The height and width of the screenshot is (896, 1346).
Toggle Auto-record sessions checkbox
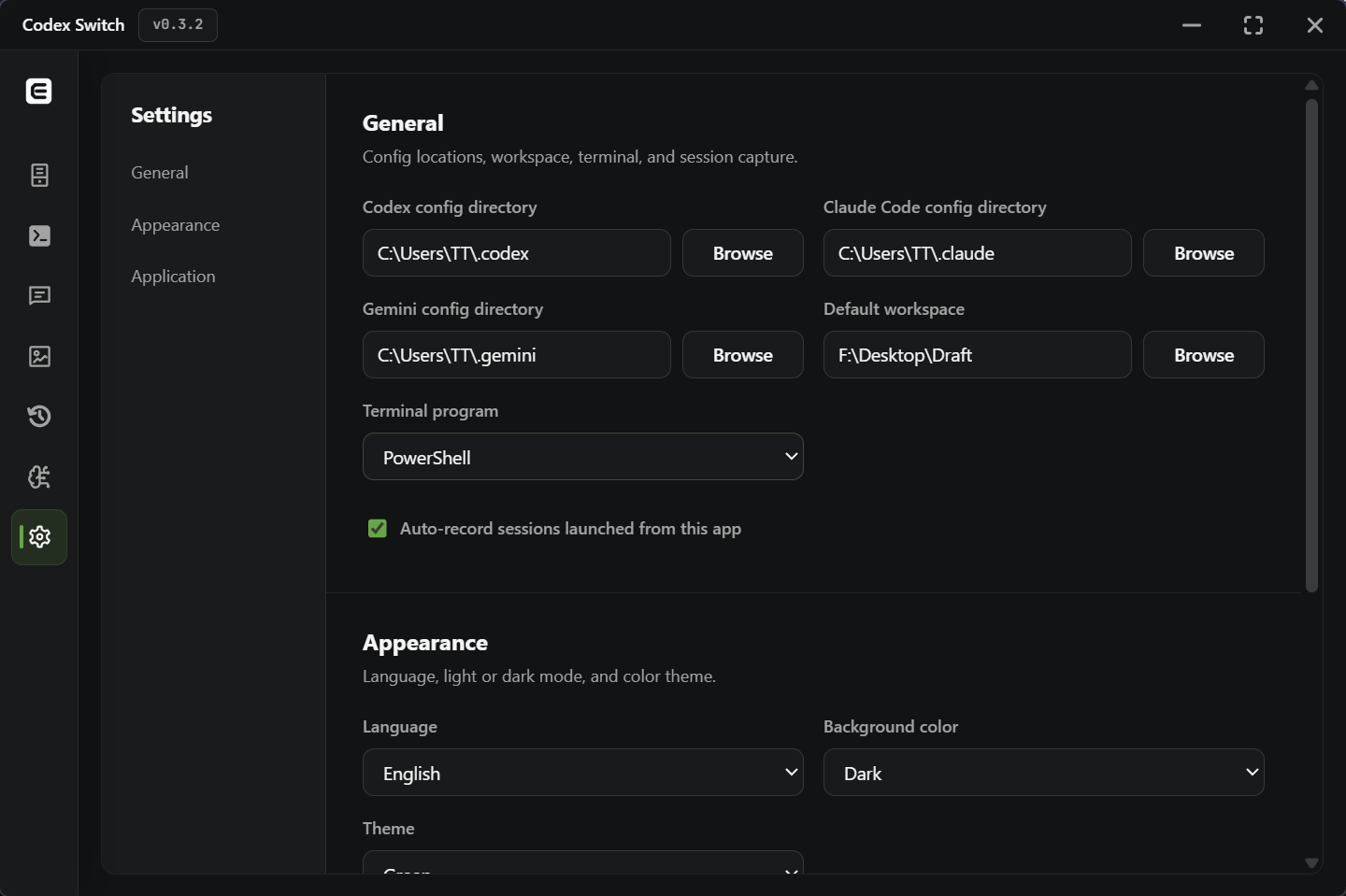(378, 529)
